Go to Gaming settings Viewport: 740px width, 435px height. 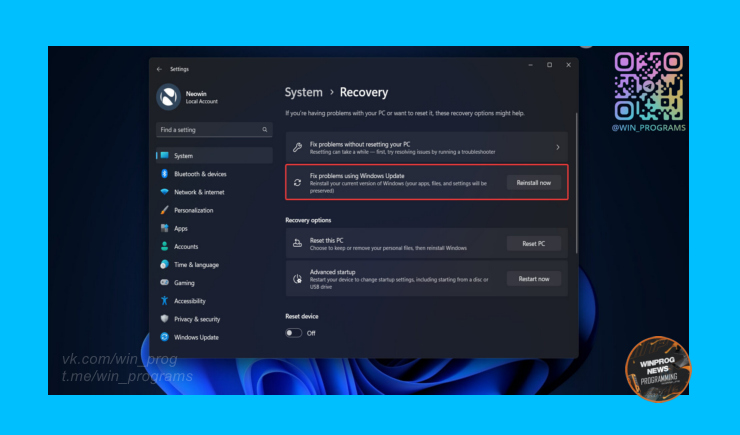pyautogui.click(x=214, y=283)
